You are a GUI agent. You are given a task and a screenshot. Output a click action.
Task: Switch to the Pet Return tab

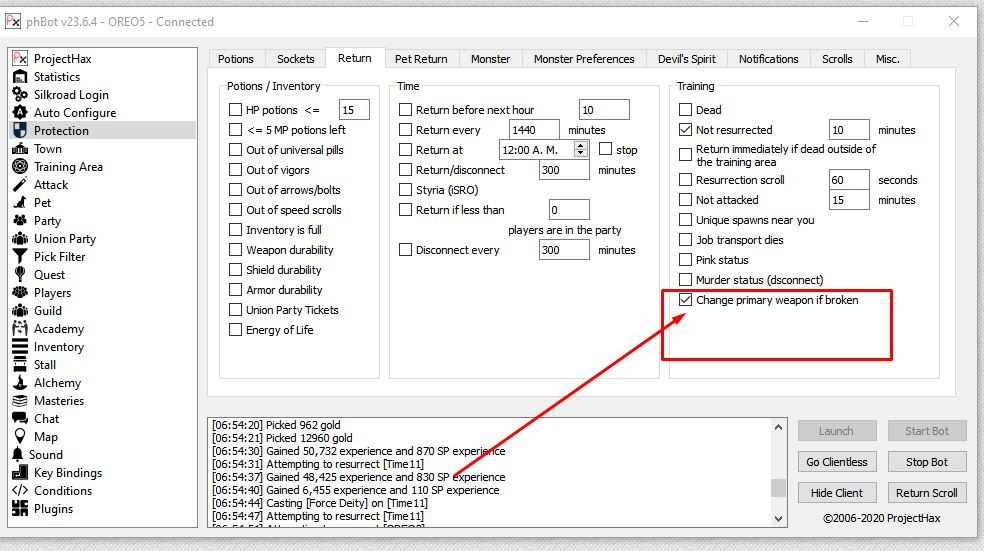421,59
